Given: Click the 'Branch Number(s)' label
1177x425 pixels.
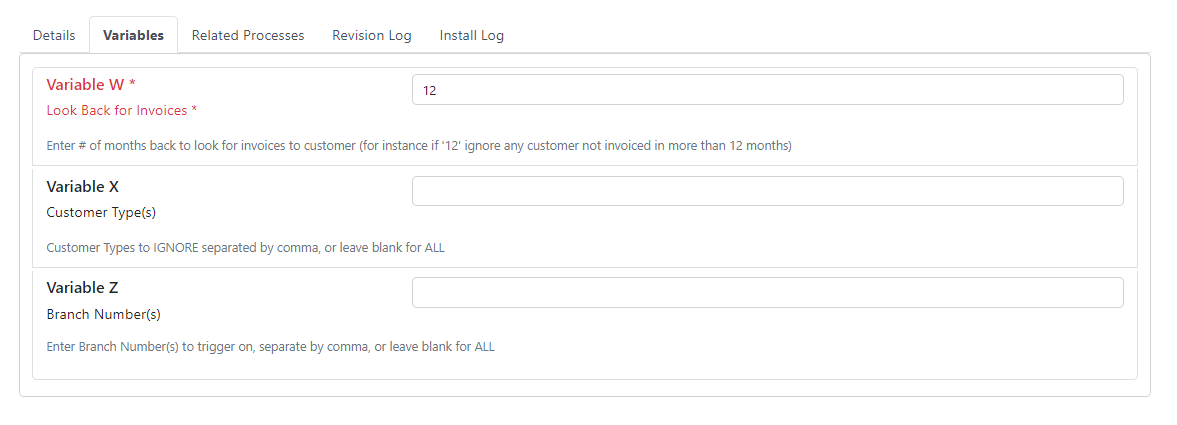Looking at the screenshot, I should 104,315.
